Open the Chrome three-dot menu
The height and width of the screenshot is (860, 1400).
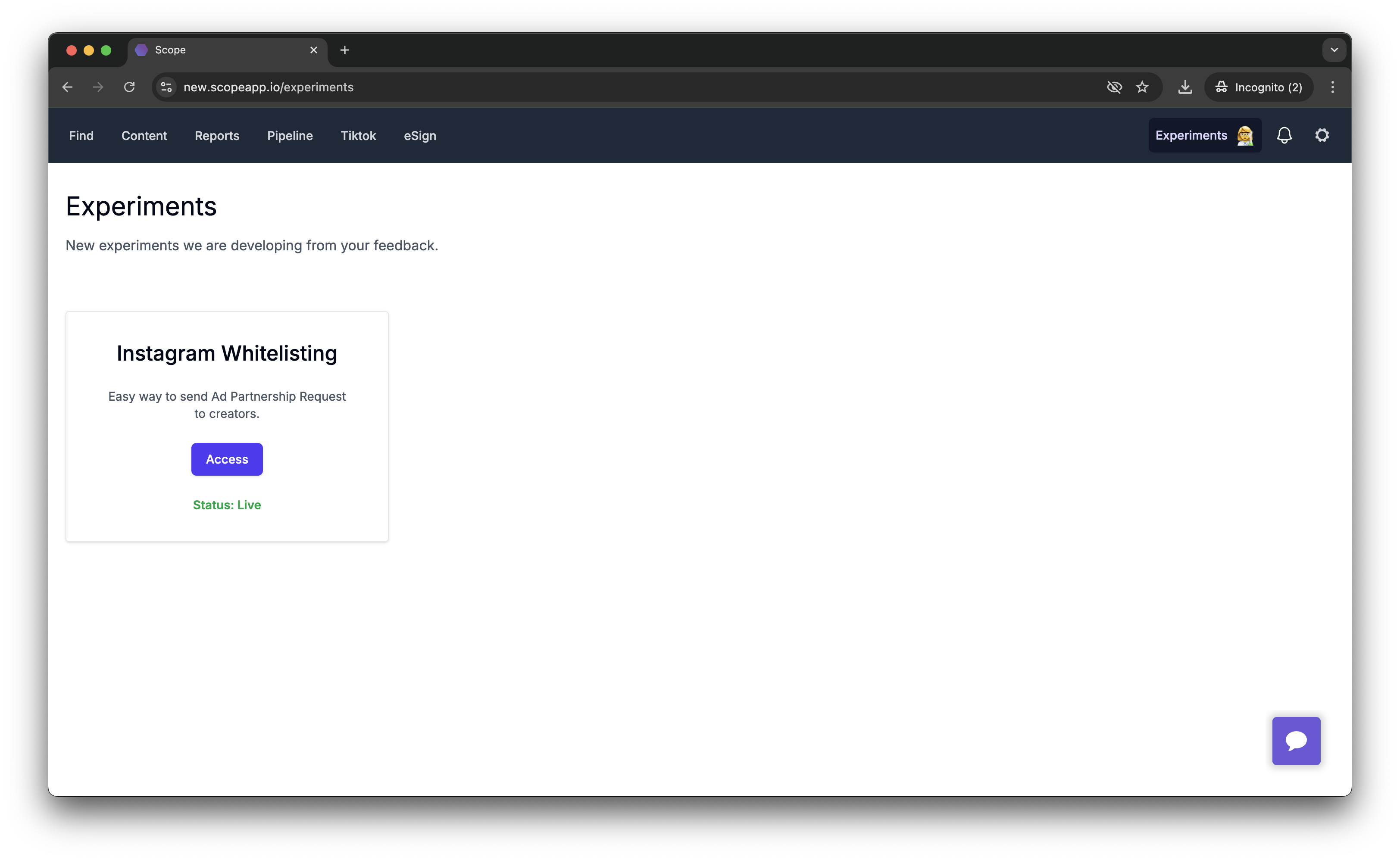[x=1332, y=87]
